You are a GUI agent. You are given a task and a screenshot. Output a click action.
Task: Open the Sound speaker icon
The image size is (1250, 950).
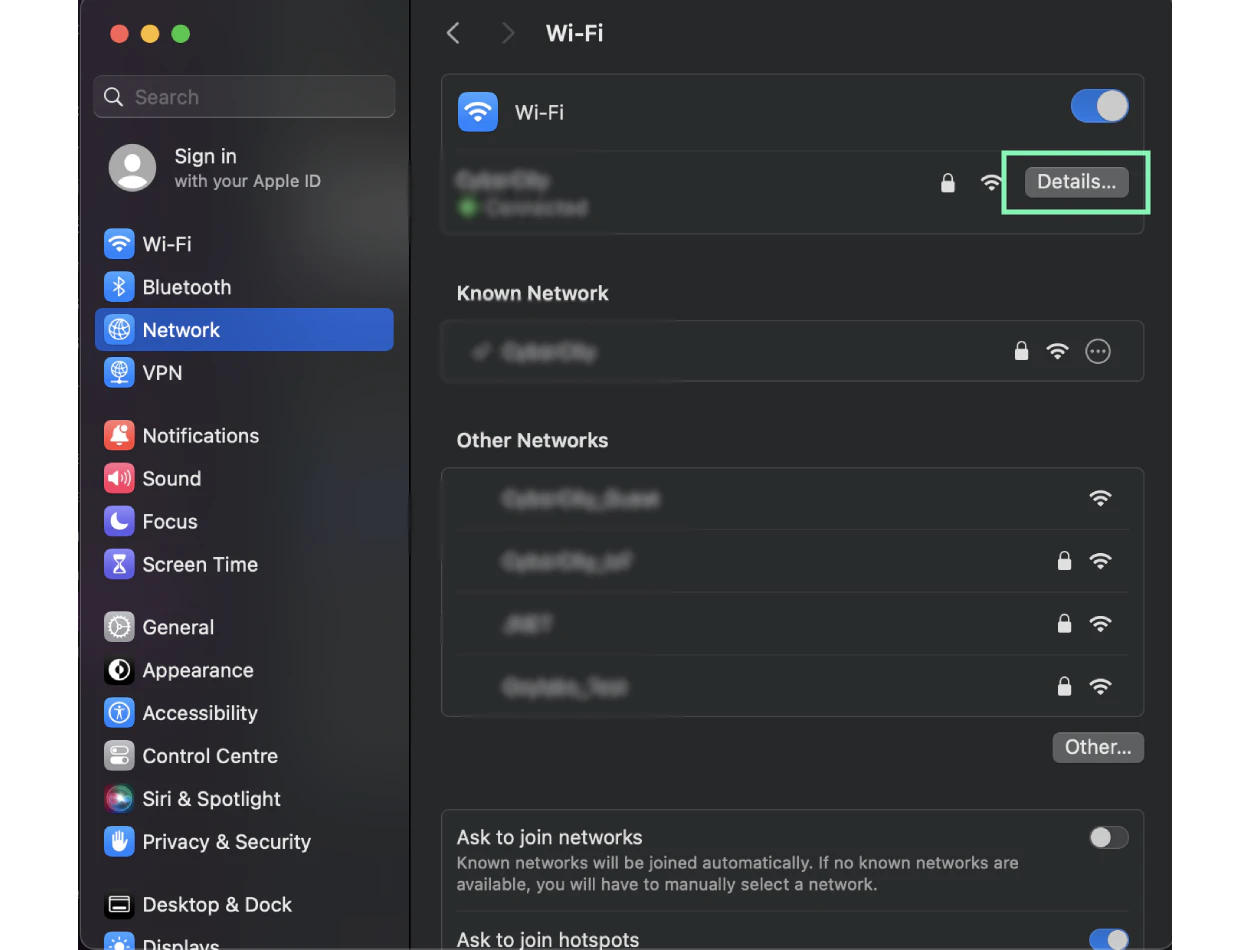[119, 479]
